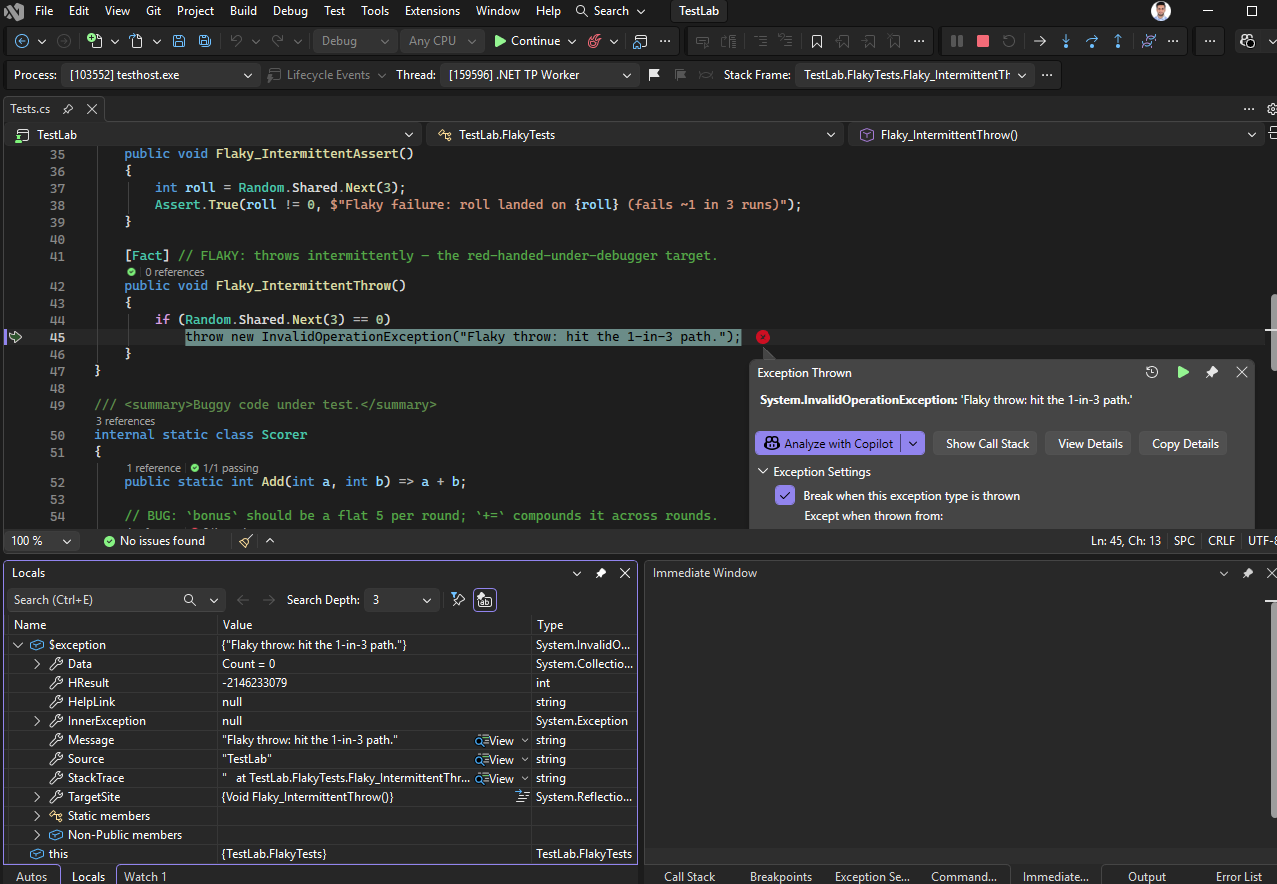
Task: Open the Extensions menu
Action: tap(432, 11)
